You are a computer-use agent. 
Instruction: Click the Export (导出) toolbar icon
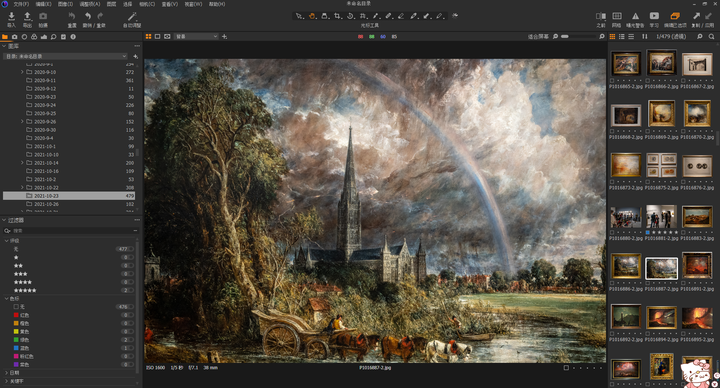click(27, 16)
